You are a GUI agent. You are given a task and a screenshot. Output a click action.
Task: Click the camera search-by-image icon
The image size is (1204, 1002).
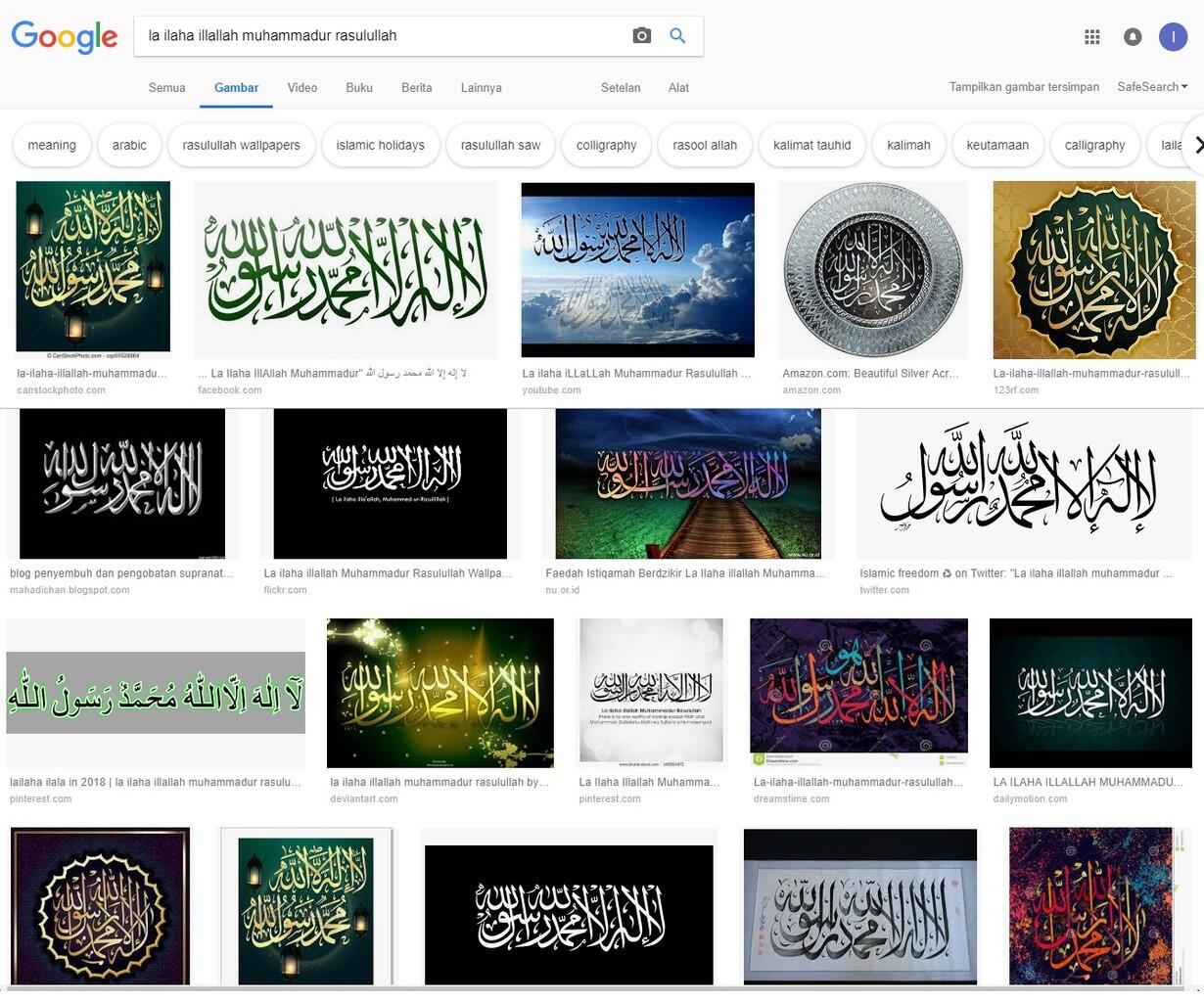[x=642, y=36]
